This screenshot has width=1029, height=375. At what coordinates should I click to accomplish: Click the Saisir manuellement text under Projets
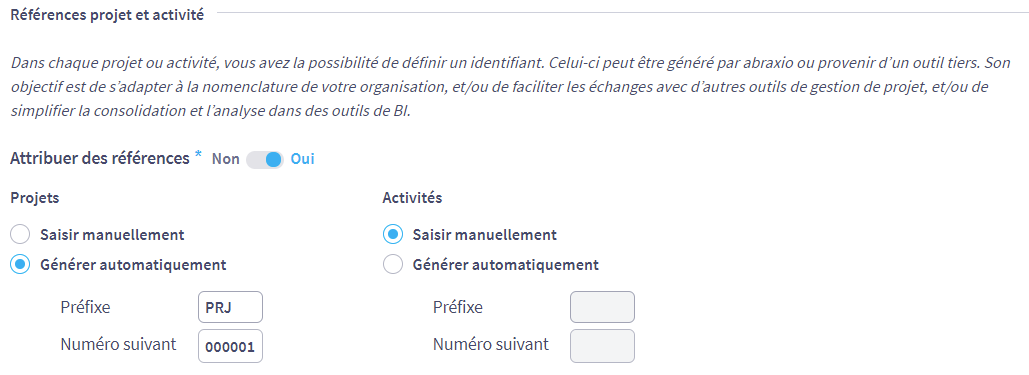(112, 234)
